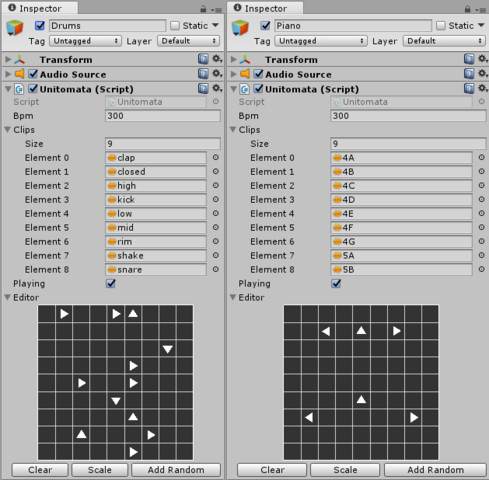
Task: Click Drums GameObject cube icon
Action: [x=15, y=28]
